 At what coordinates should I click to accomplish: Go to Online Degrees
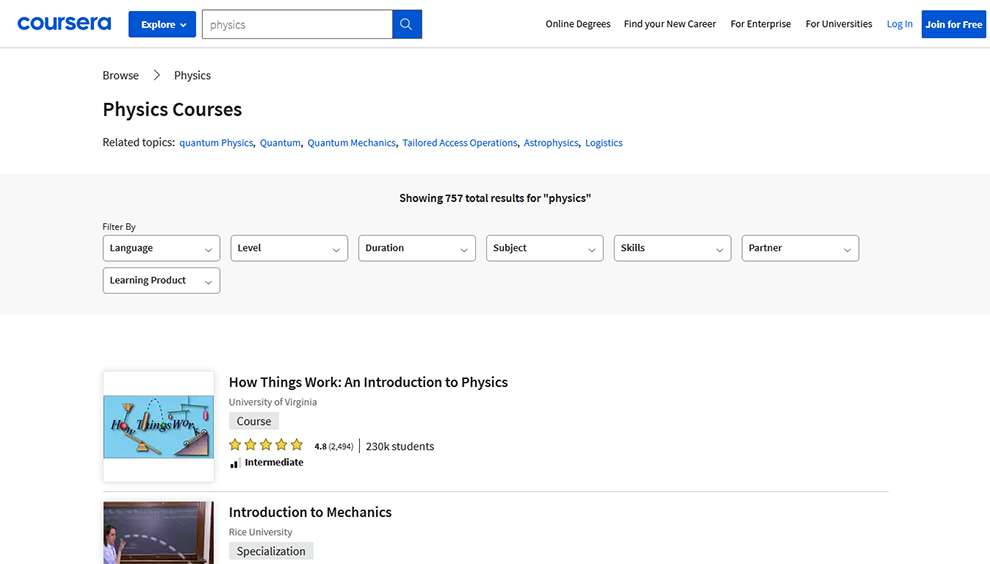[578, 24]
